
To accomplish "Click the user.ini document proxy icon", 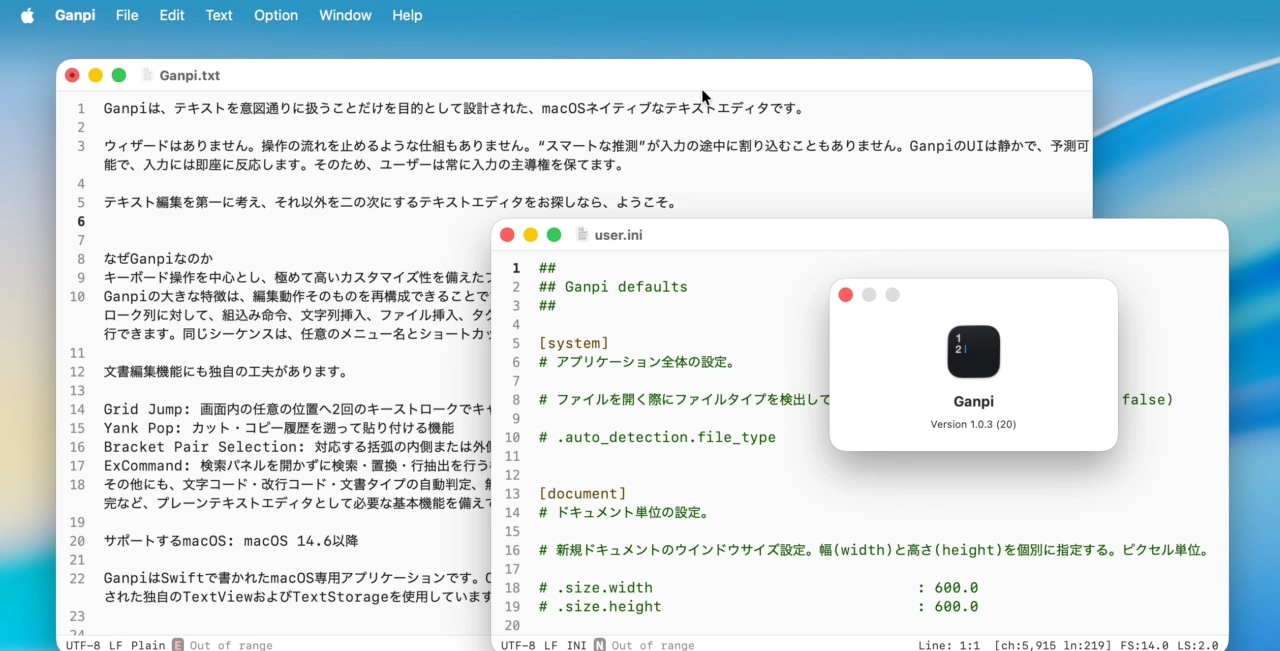I will [582, 235].
